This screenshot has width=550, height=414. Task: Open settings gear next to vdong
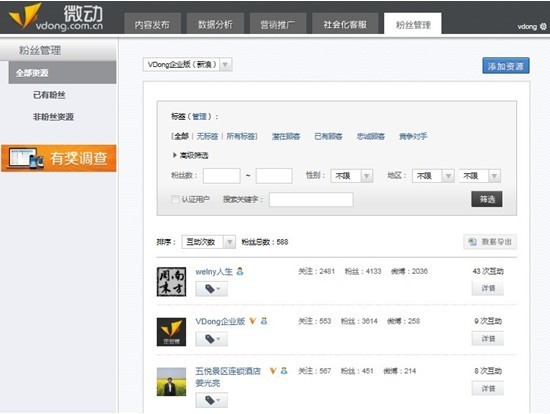(543, 26)
